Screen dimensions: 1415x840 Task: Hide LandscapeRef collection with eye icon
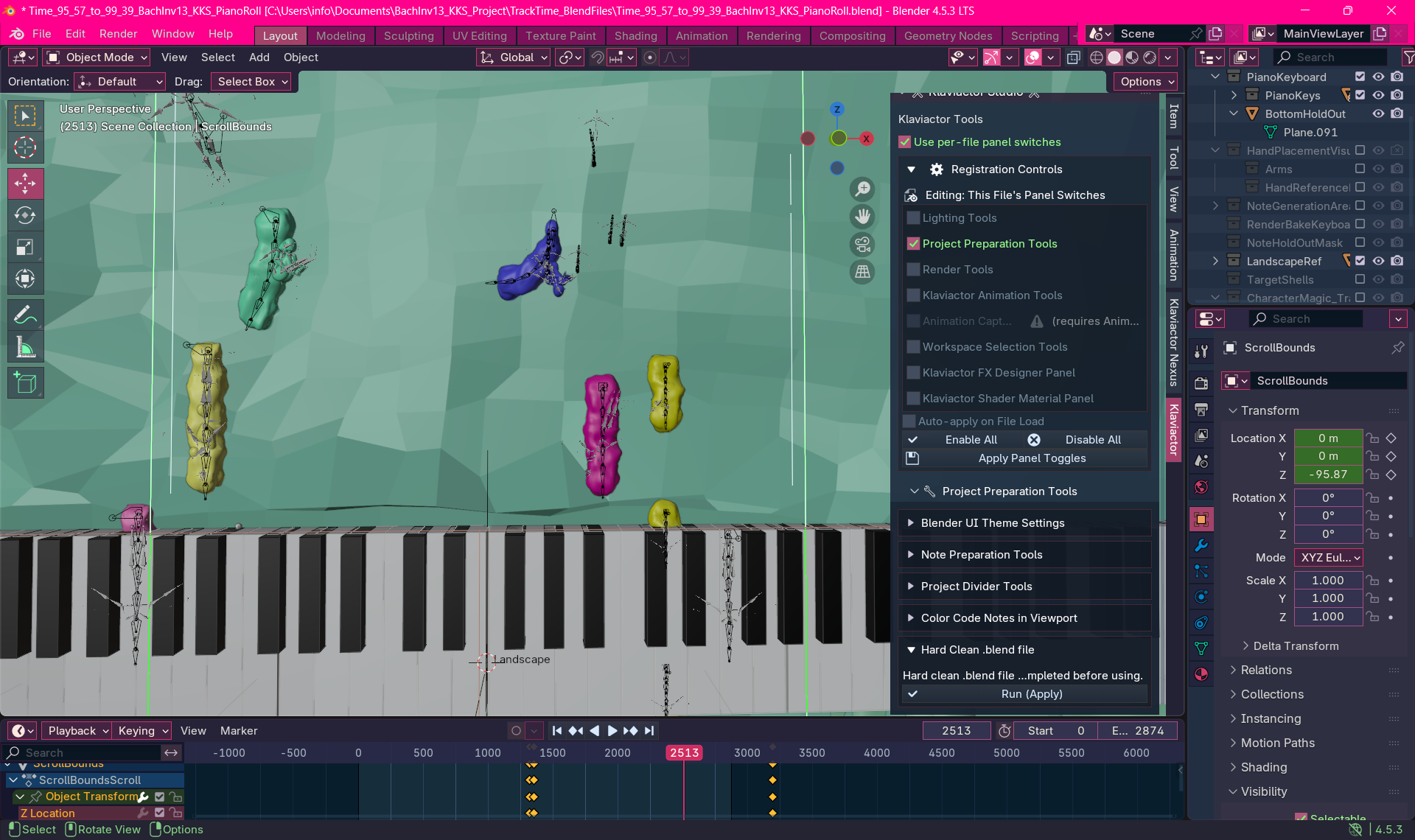coord(1378,261)
